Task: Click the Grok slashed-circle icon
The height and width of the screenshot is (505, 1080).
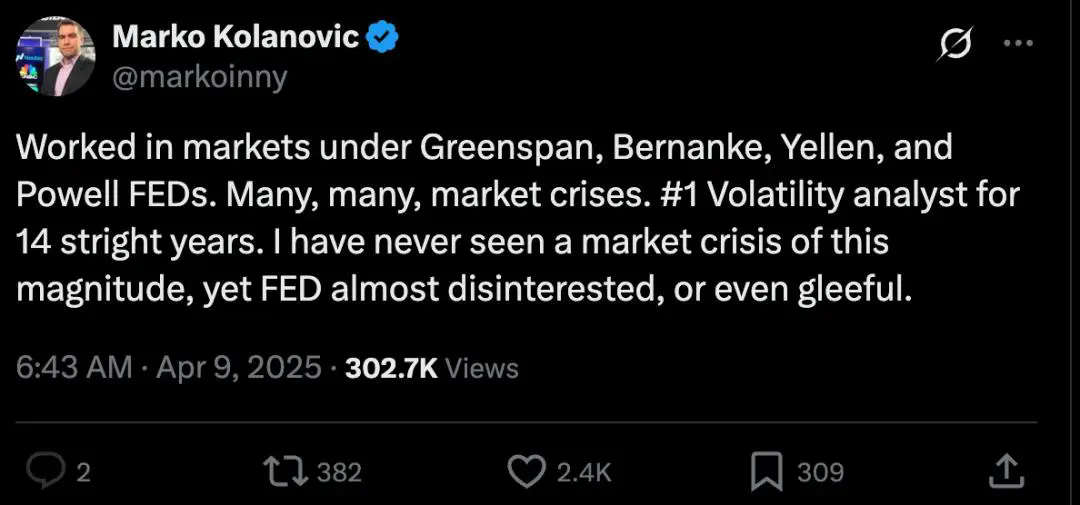Action: pyautogui.click(x=957, y=45)
